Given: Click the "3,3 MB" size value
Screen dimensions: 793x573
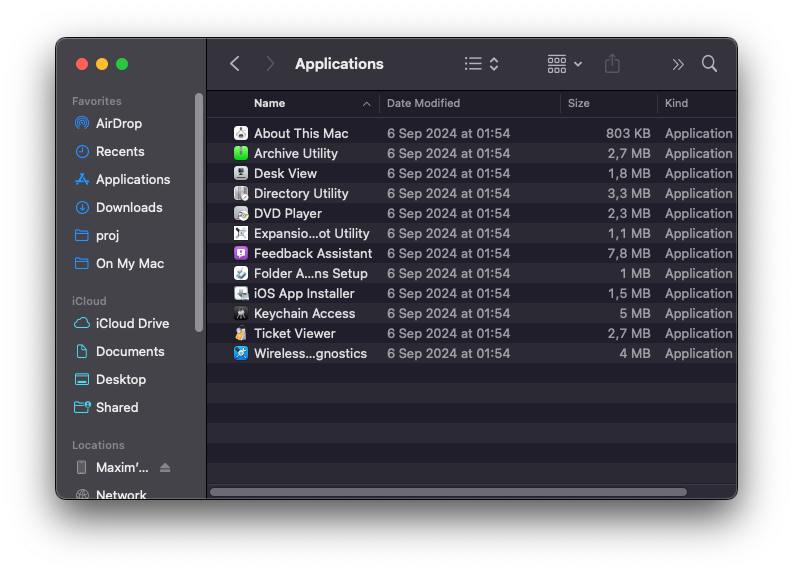Looking at the screenshot, I should click(629, 193).
